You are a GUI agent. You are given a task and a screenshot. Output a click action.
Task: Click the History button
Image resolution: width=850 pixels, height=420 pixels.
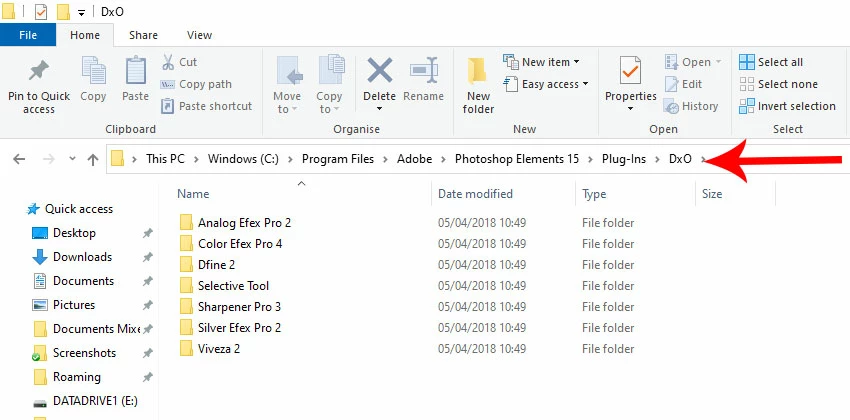click(691, 106)
